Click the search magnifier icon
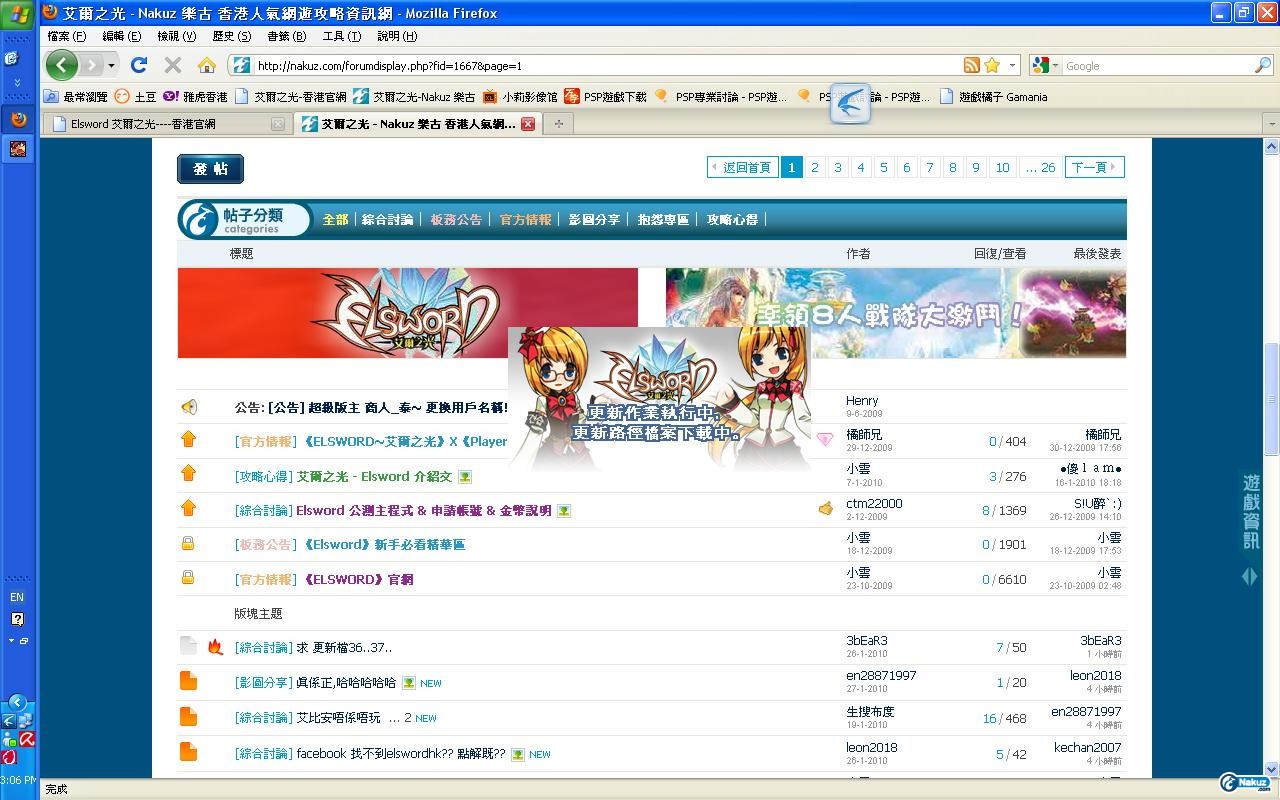 pos(1263,65)
